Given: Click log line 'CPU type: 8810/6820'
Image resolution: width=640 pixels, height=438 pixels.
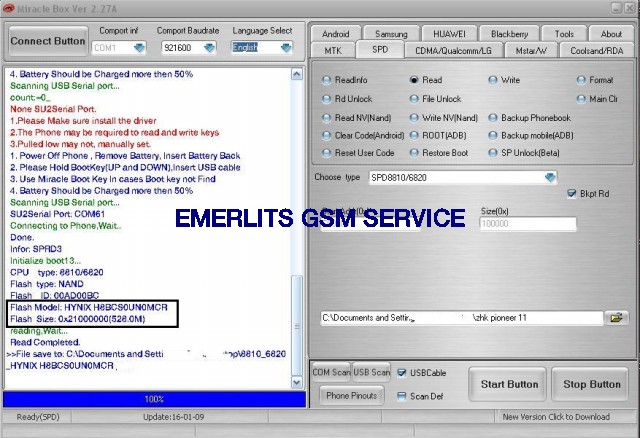Looking at the screenshot, I should [56, 272].
